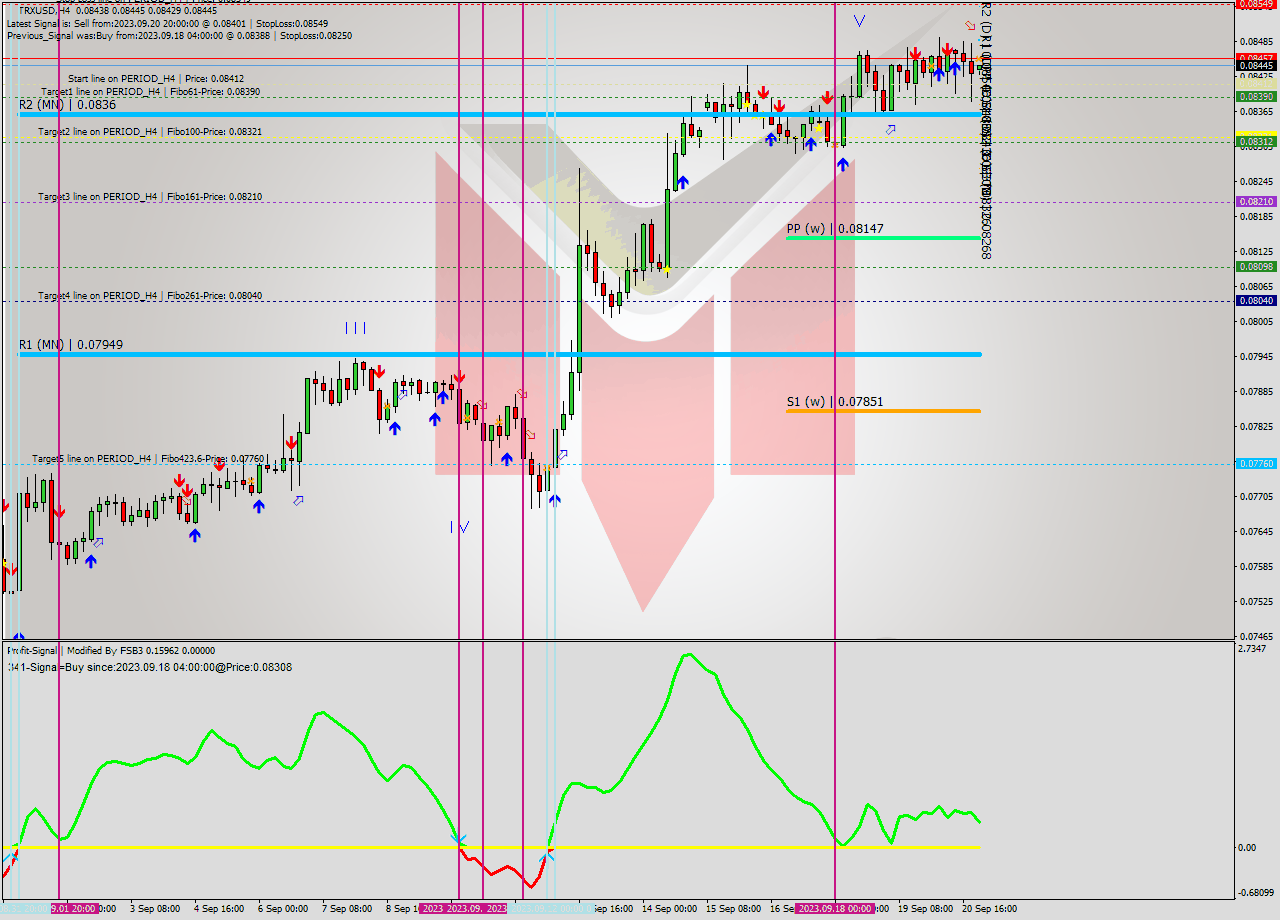This screenshot has height=920, width=1280.
Task: Click the 2.7347 indicator scale value
Action: (1253, 650)
